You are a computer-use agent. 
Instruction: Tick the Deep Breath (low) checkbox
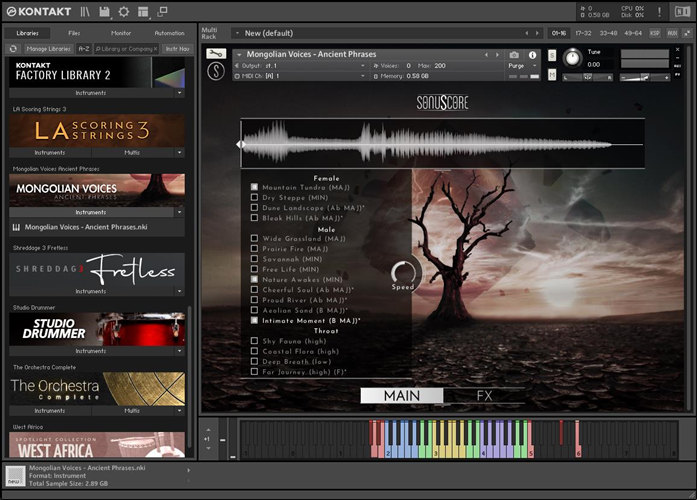pos(255,360)
